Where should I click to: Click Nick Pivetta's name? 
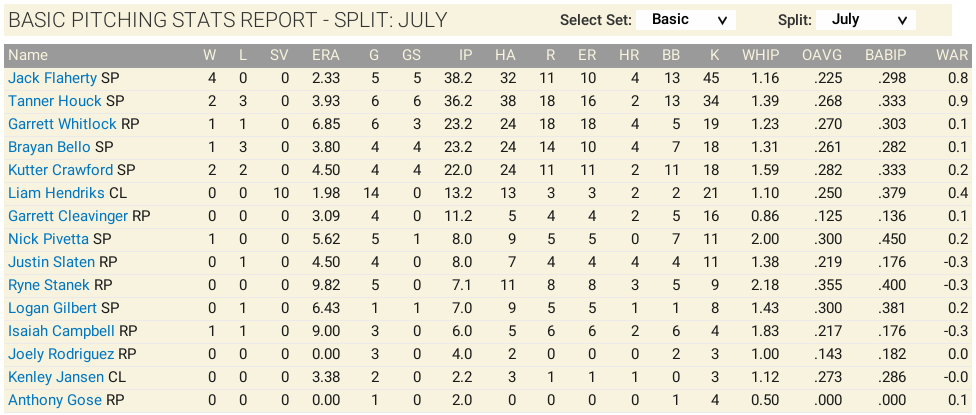[x=49, y=239]
